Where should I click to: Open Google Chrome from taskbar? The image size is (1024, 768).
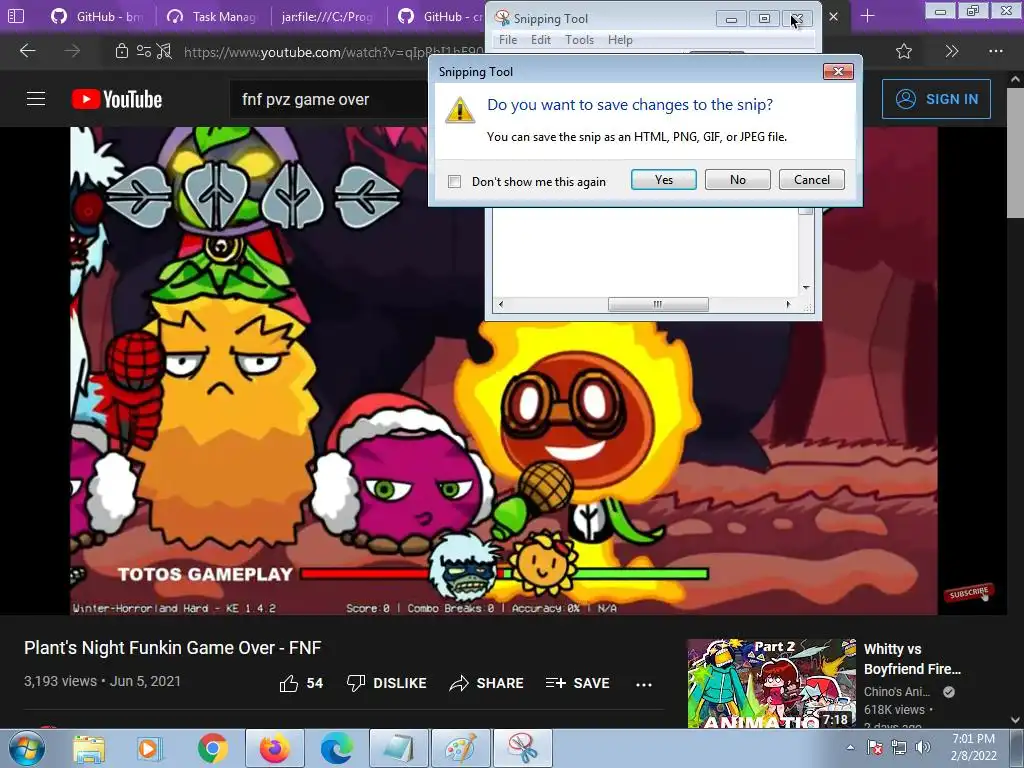coord(213,748)
